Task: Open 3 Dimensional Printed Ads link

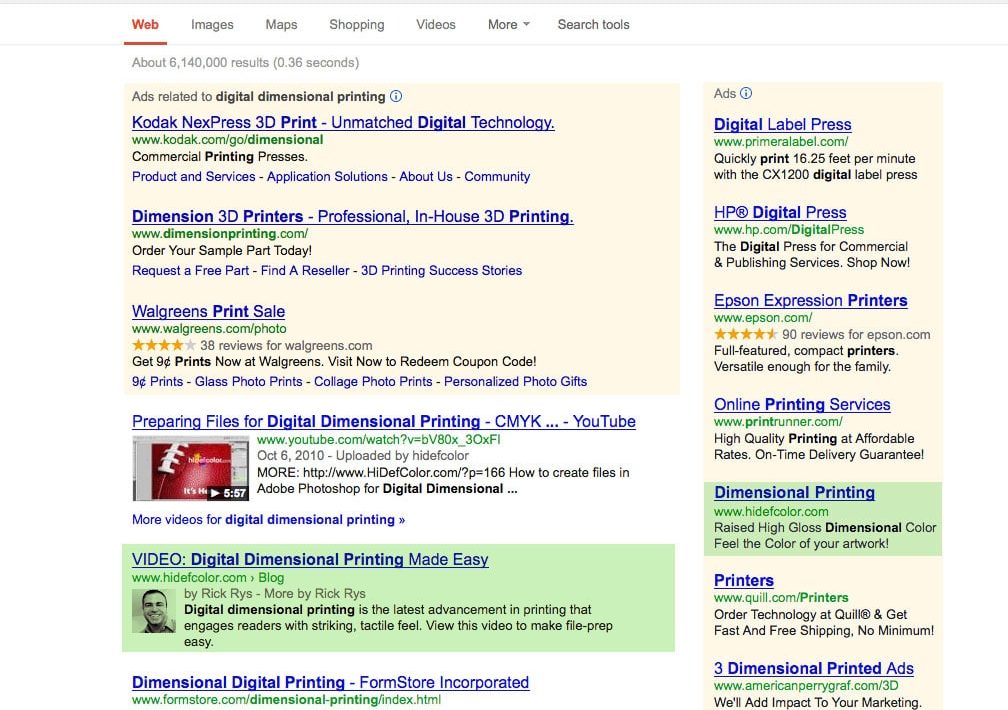Action: click(813, 668)
